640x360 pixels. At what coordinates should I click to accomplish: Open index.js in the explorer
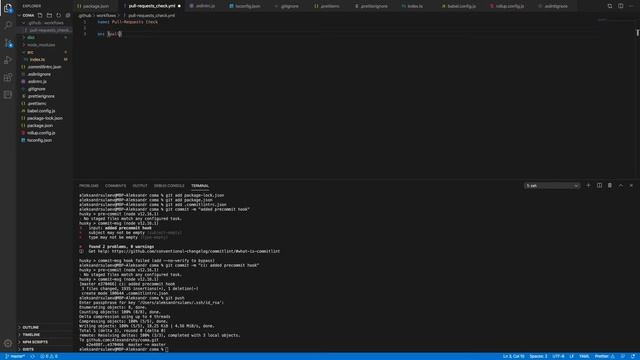point(37,60)
